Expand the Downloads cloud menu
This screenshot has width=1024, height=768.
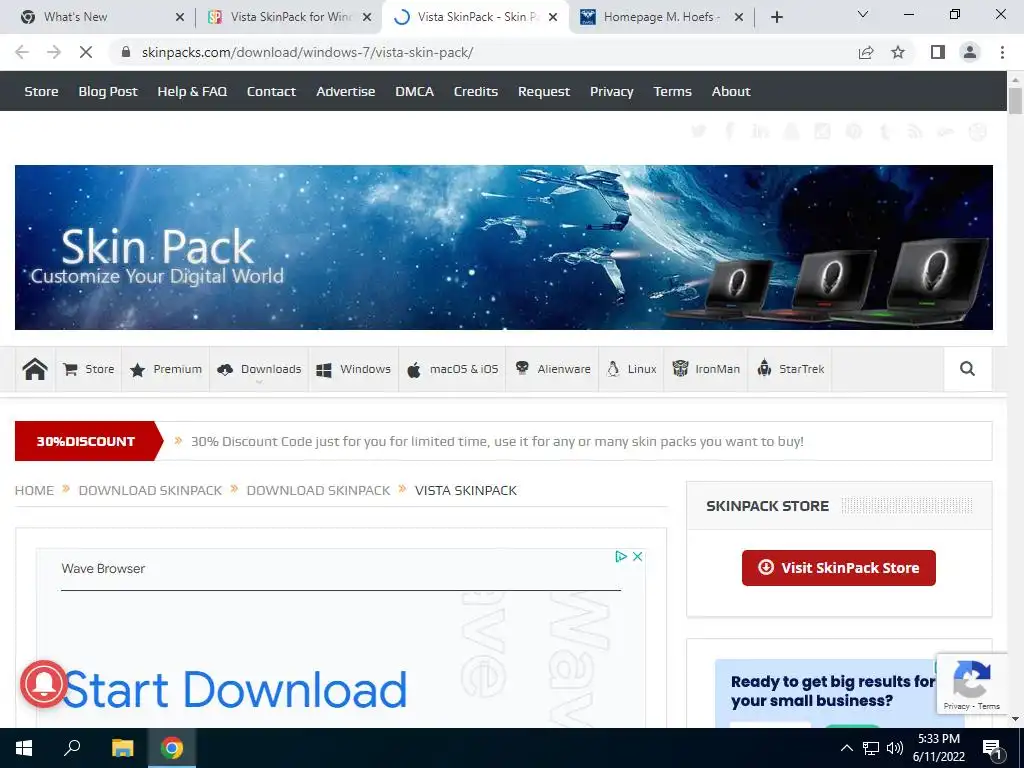click(x=259, y=369)
